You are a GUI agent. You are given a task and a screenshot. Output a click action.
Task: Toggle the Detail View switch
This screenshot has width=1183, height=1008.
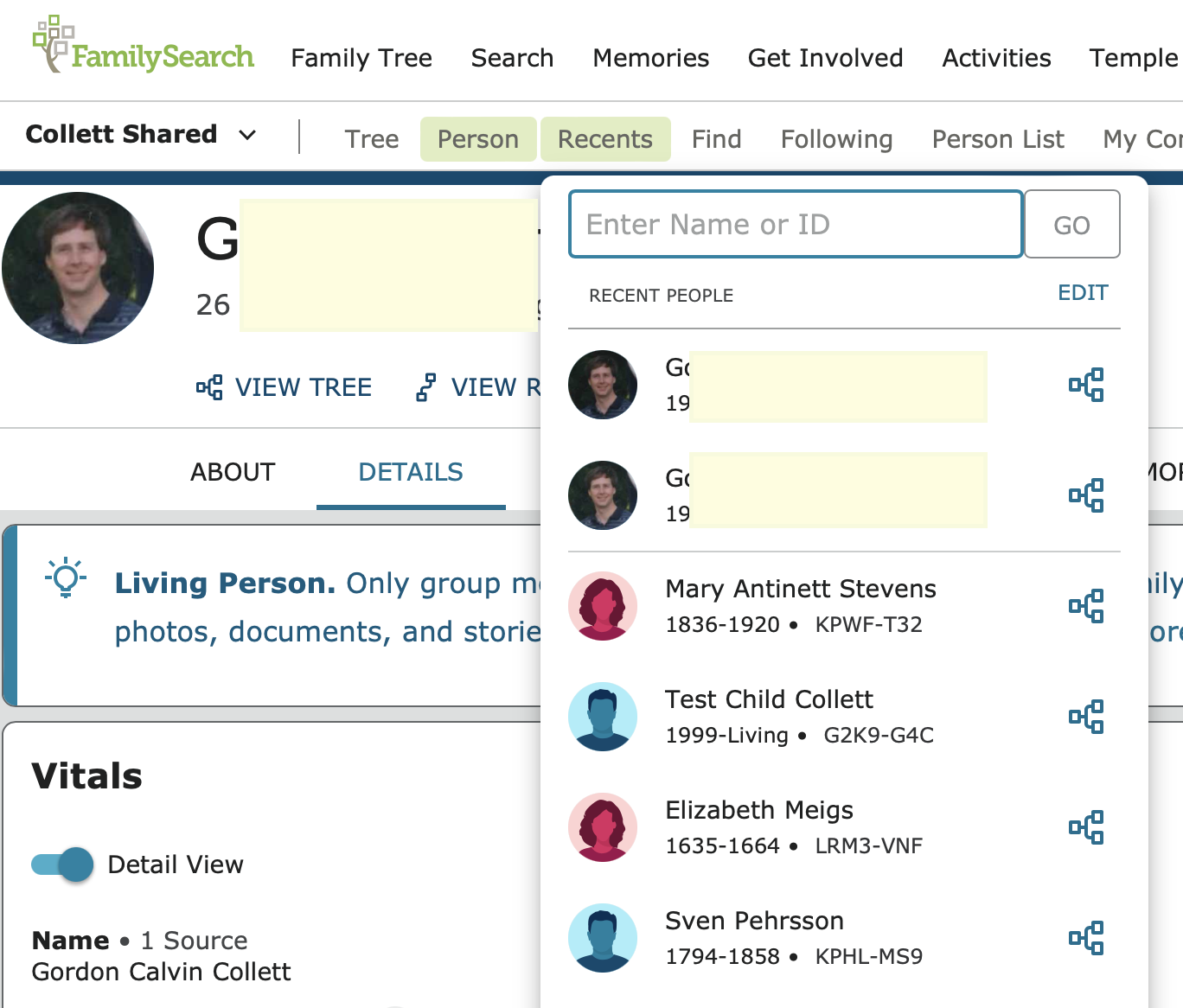point(62,864)
